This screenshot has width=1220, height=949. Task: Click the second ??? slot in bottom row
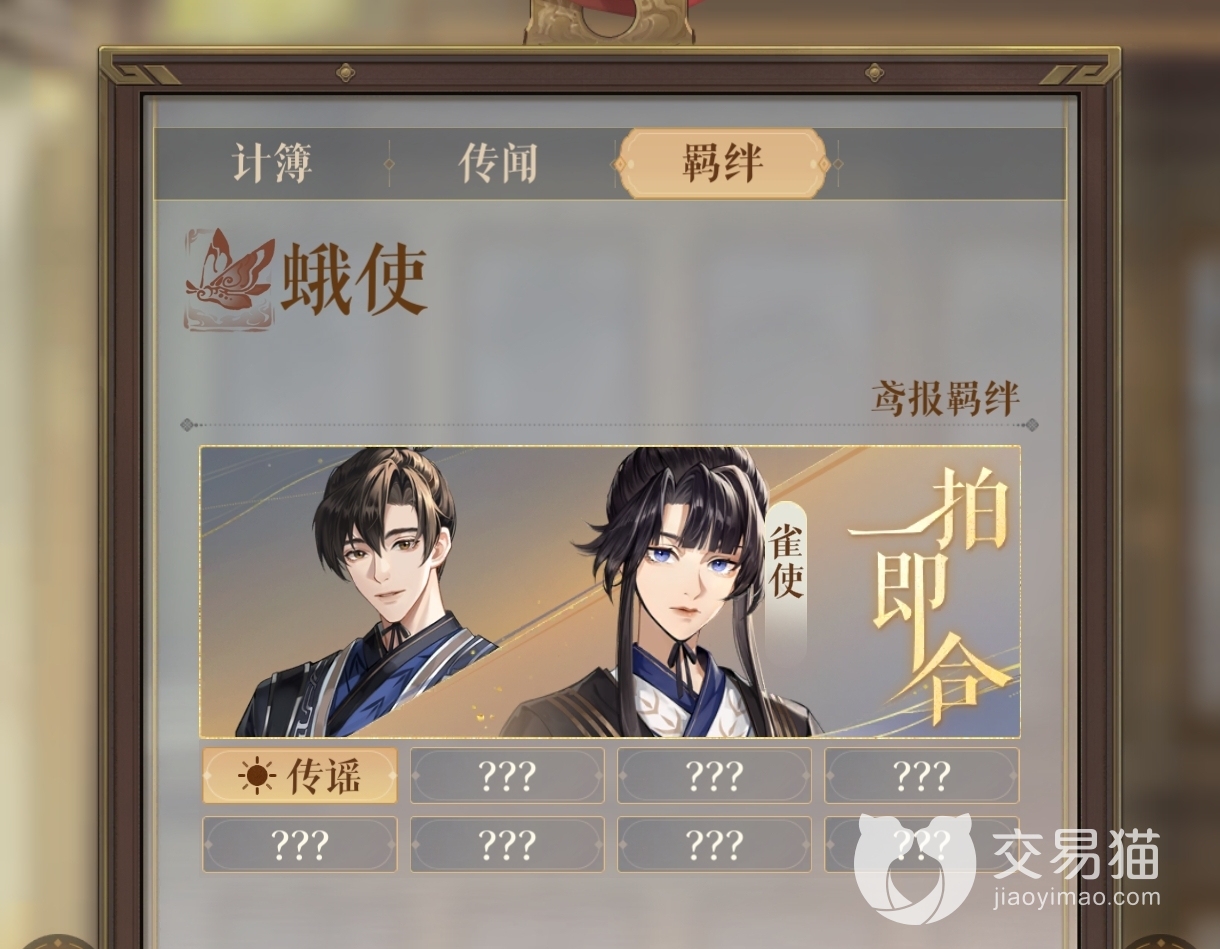507,845
